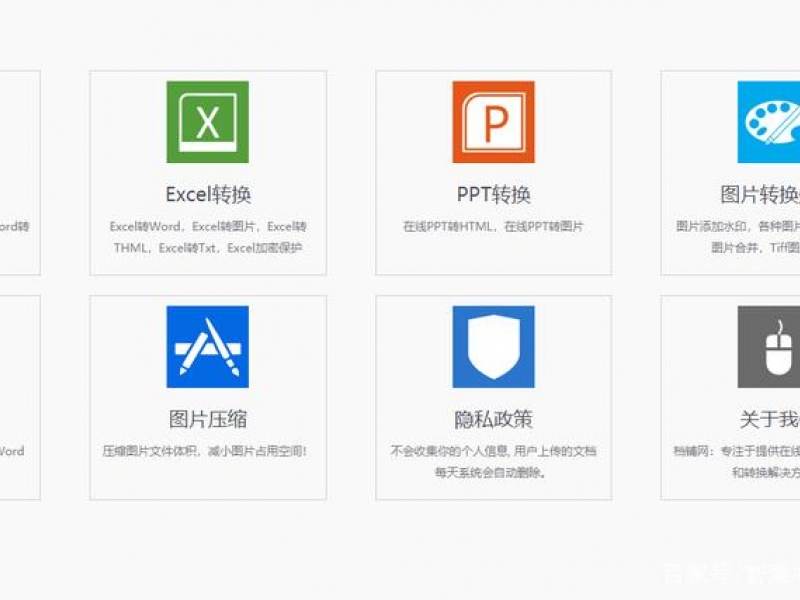This screenshot has width=800, height=600.
Task: Open the blue image compression icon
Action: tap(208, 347)
